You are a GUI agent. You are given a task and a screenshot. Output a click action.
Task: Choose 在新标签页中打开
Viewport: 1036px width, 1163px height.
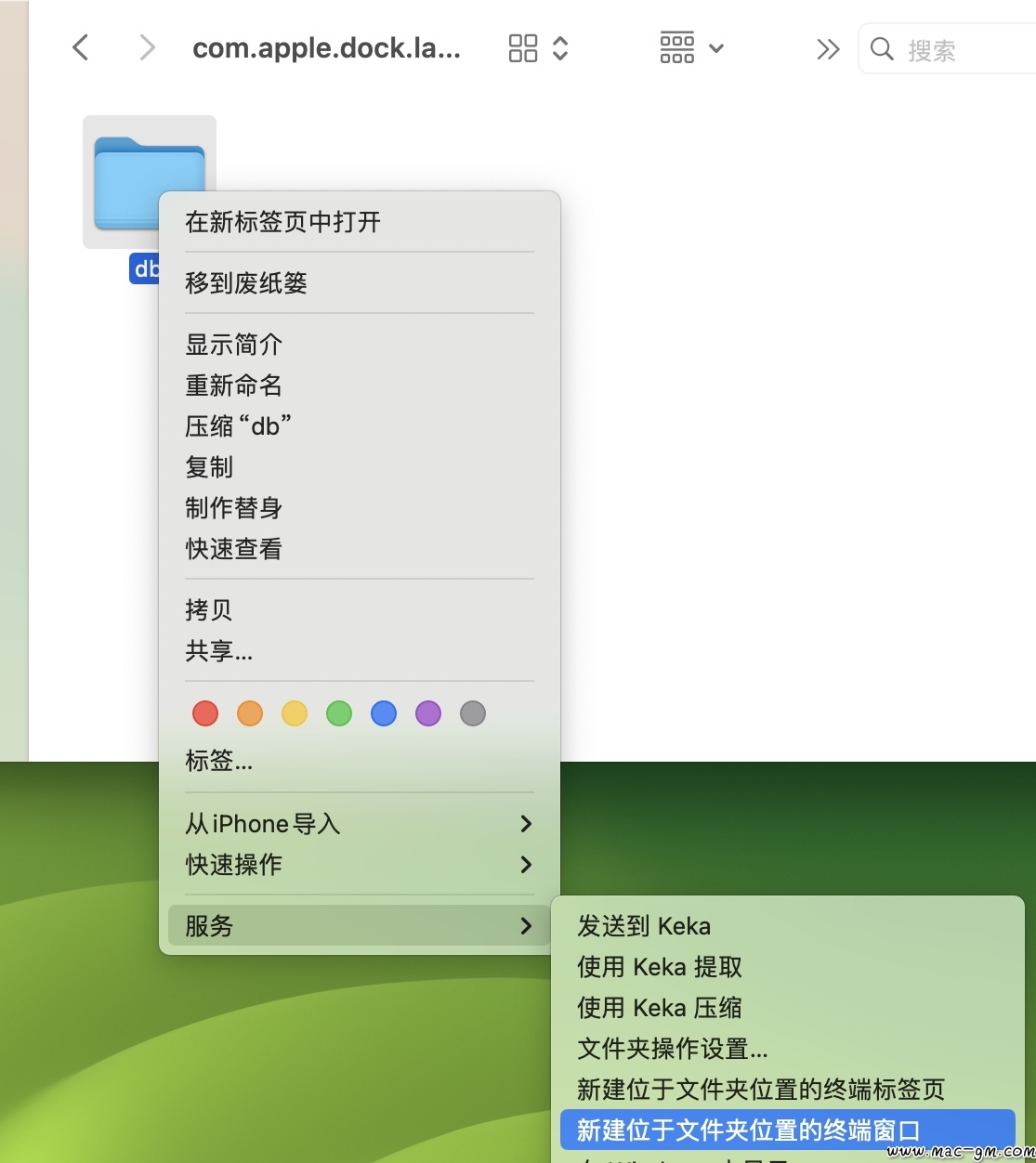pyautogui.click(x=360, y=222)
